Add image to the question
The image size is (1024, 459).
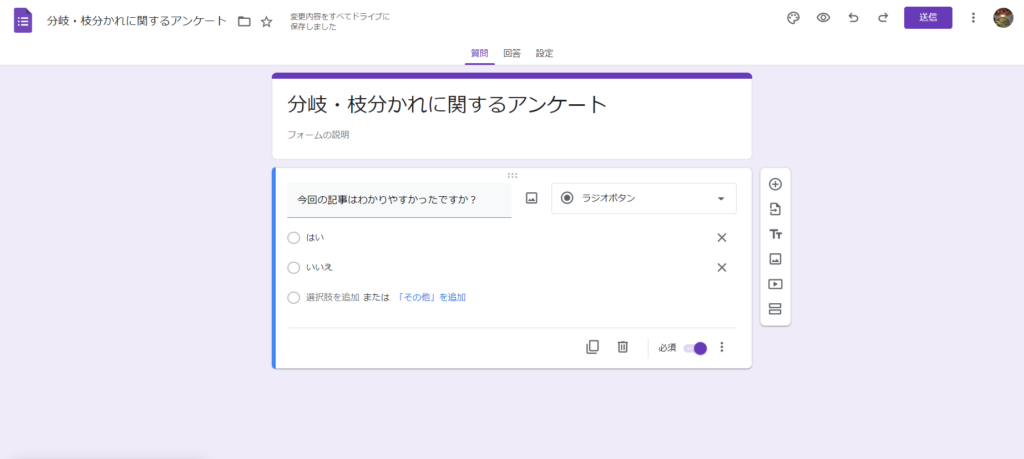click(x=532, y=198)
